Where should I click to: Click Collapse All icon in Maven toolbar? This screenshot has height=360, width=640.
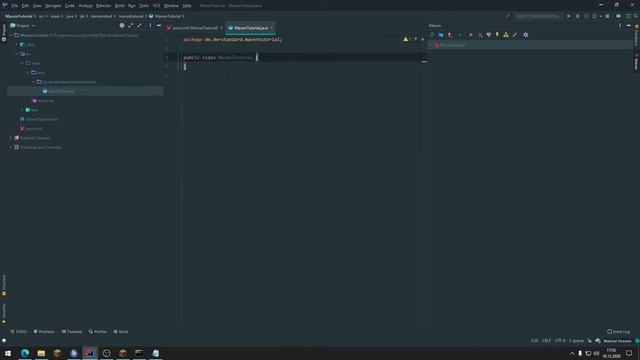click(515, 35)
